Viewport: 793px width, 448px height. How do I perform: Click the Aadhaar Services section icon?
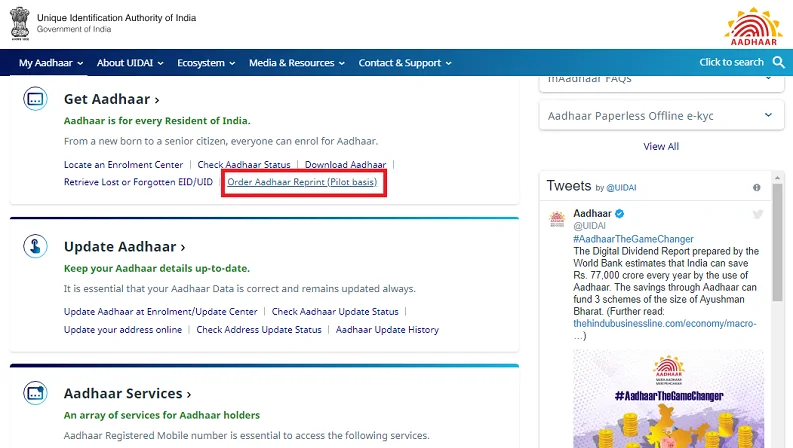point(35,393)
